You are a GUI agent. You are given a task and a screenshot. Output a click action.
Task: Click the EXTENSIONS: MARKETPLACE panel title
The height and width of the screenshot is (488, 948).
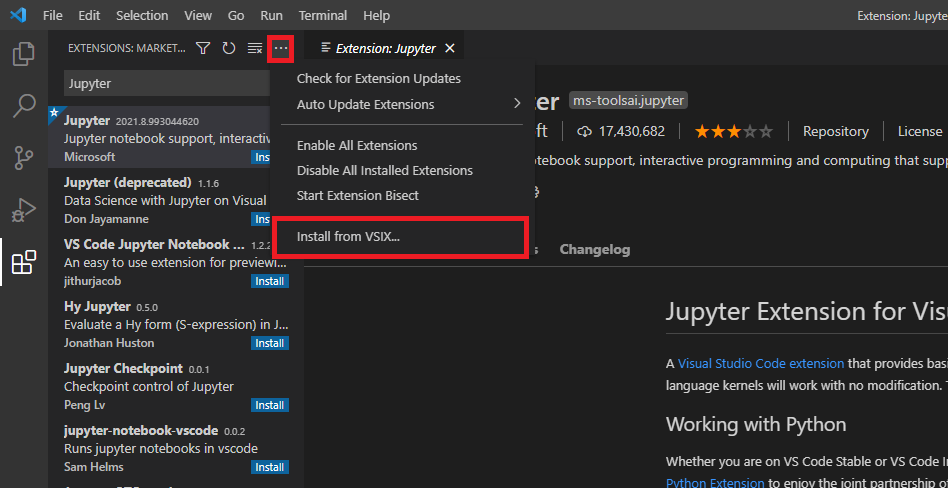point(126,48)
